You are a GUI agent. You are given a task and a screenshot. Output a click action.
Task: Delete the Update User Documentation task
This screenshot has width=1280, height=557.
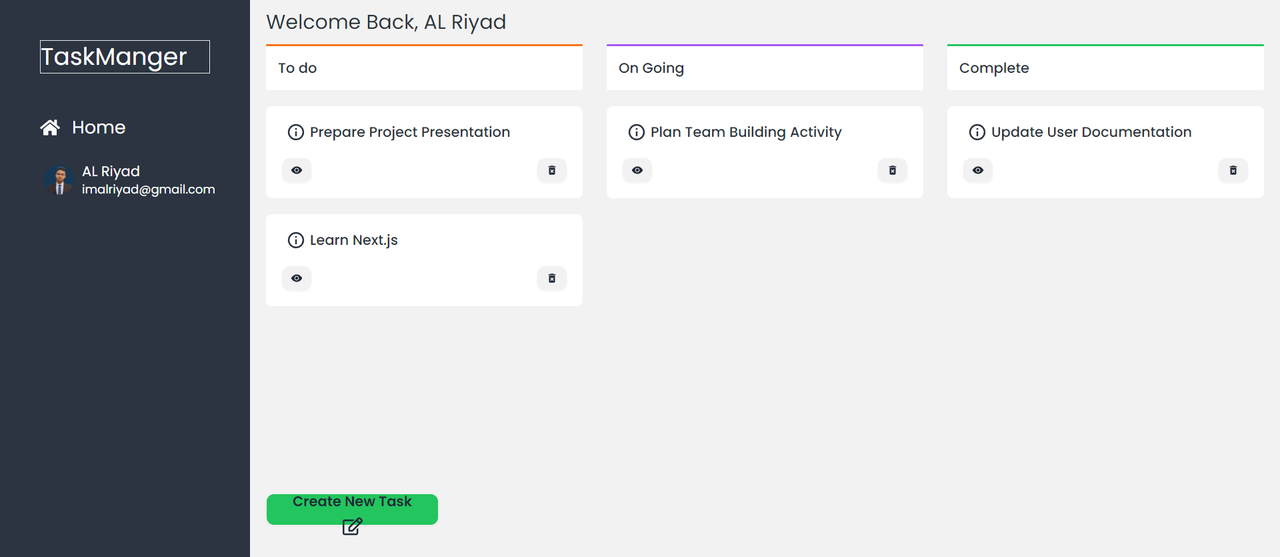[x=1233, y=171]
